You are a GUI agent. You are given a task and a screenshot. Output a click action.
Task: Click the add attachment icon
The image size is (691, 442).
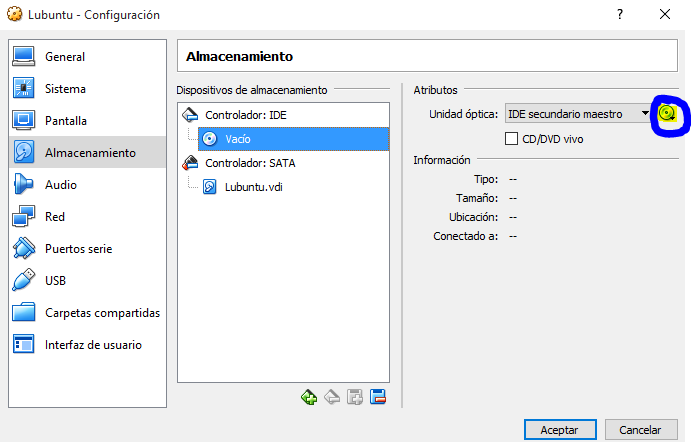click(355, 397)
